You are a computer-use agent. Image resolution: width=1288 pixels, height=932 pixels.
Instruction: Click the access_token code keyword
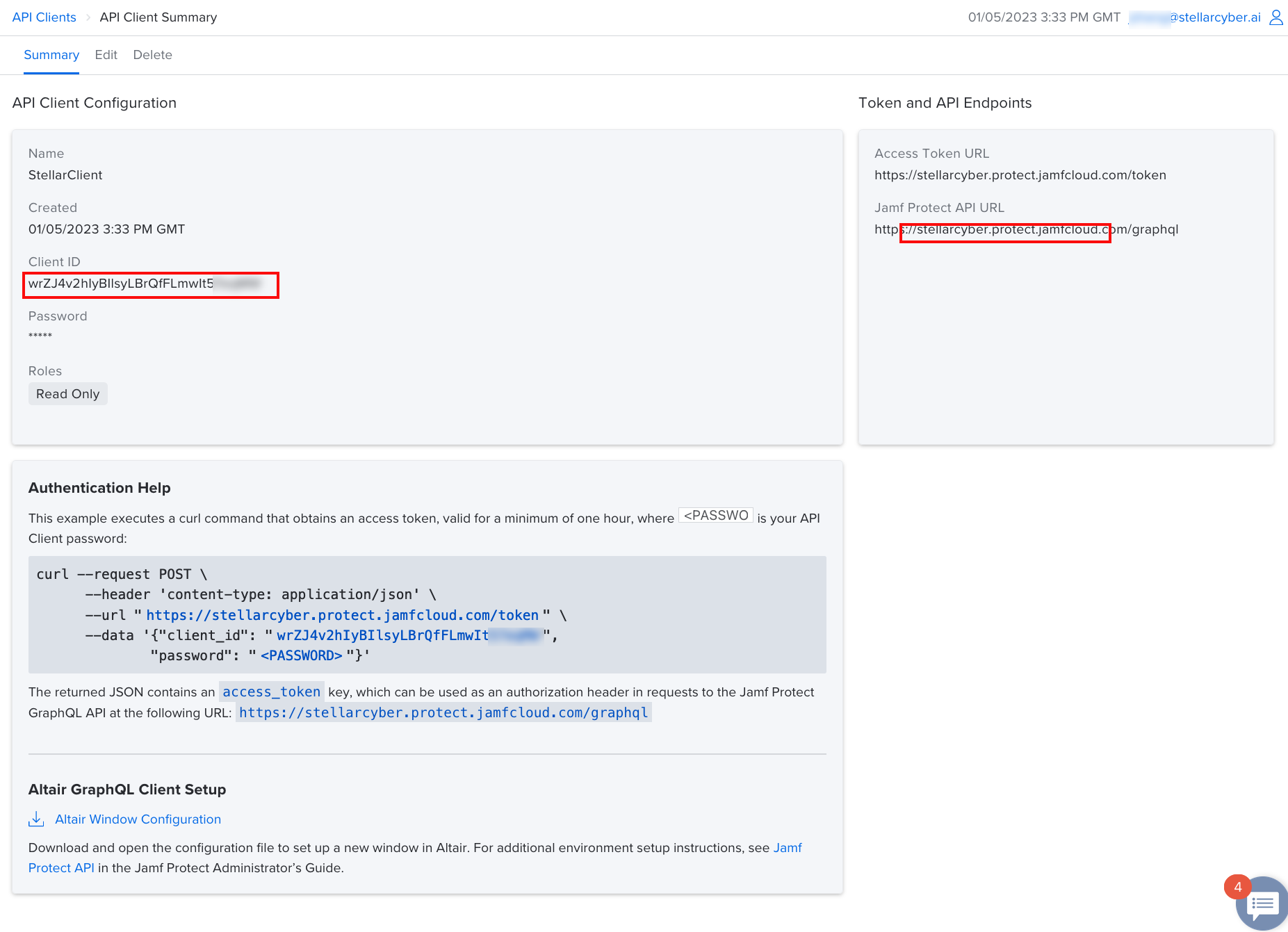[271, 692]
